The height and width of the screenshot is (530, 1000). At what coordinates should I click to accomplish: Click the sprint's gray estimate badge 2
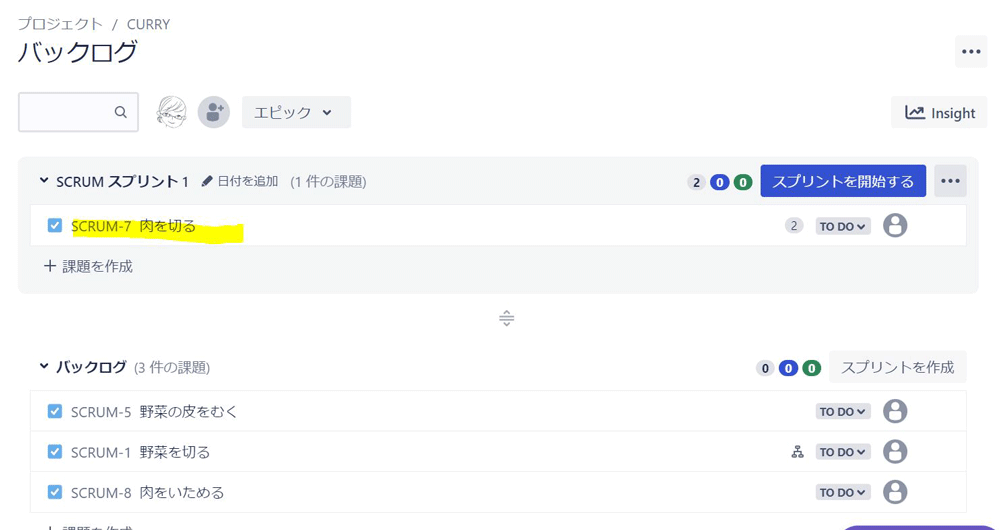(696, 183)
